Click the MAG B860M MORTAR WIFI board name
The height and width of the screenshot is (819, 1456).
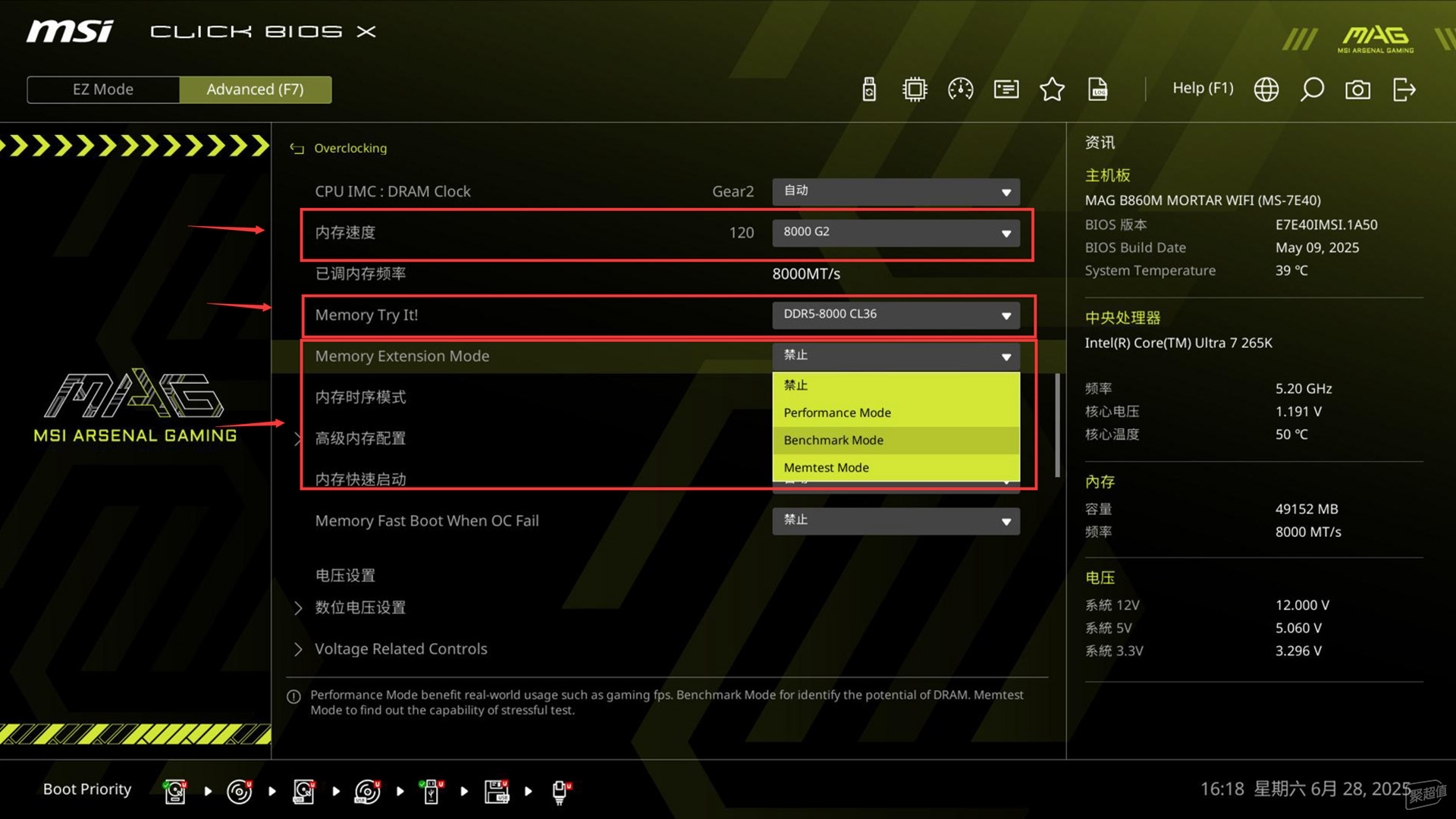tap(1203, 200)
